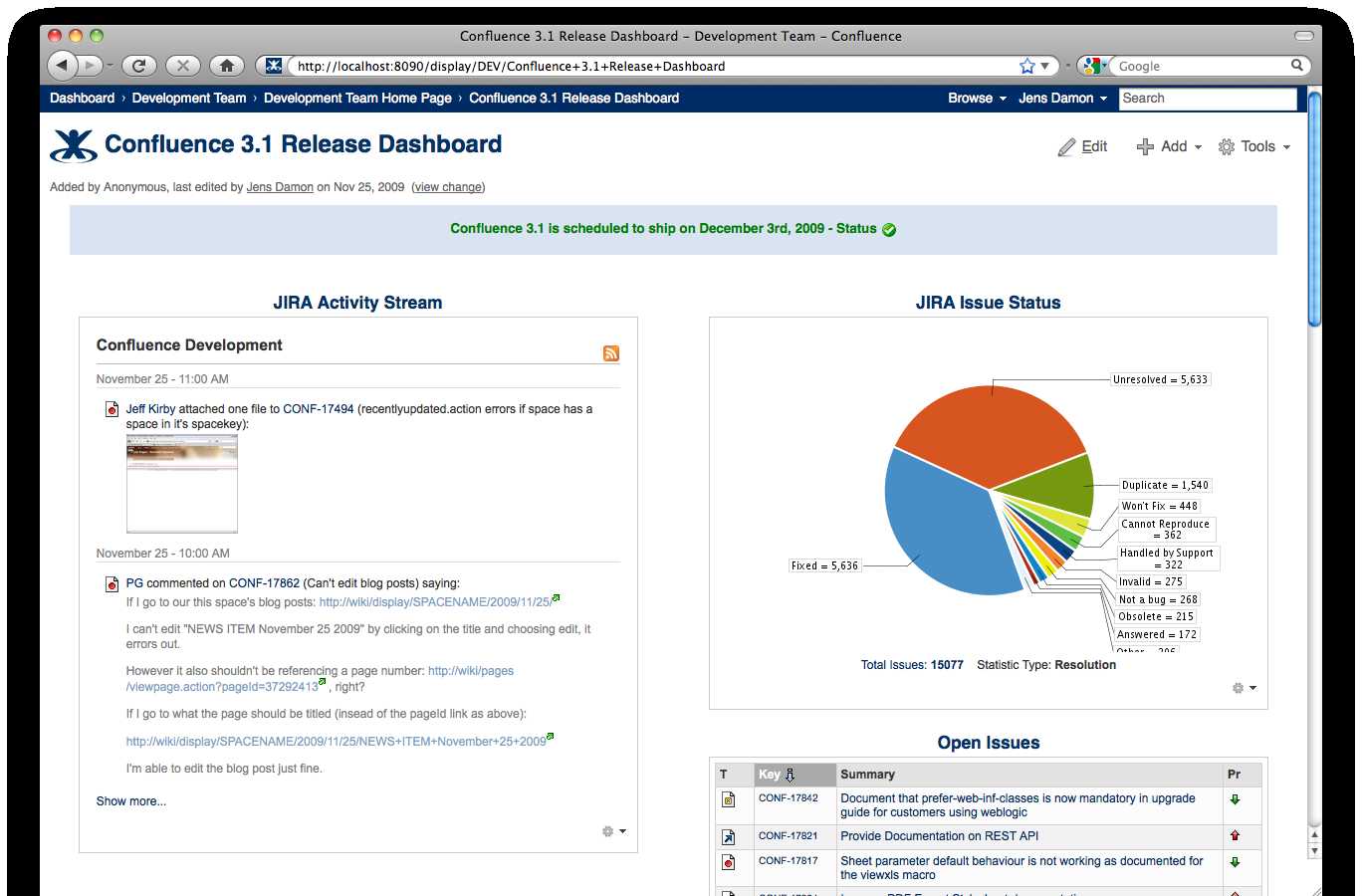1362x896 pixels.
Task: Open the Tools dropdown menu
Action: [x=1254, y=146]
